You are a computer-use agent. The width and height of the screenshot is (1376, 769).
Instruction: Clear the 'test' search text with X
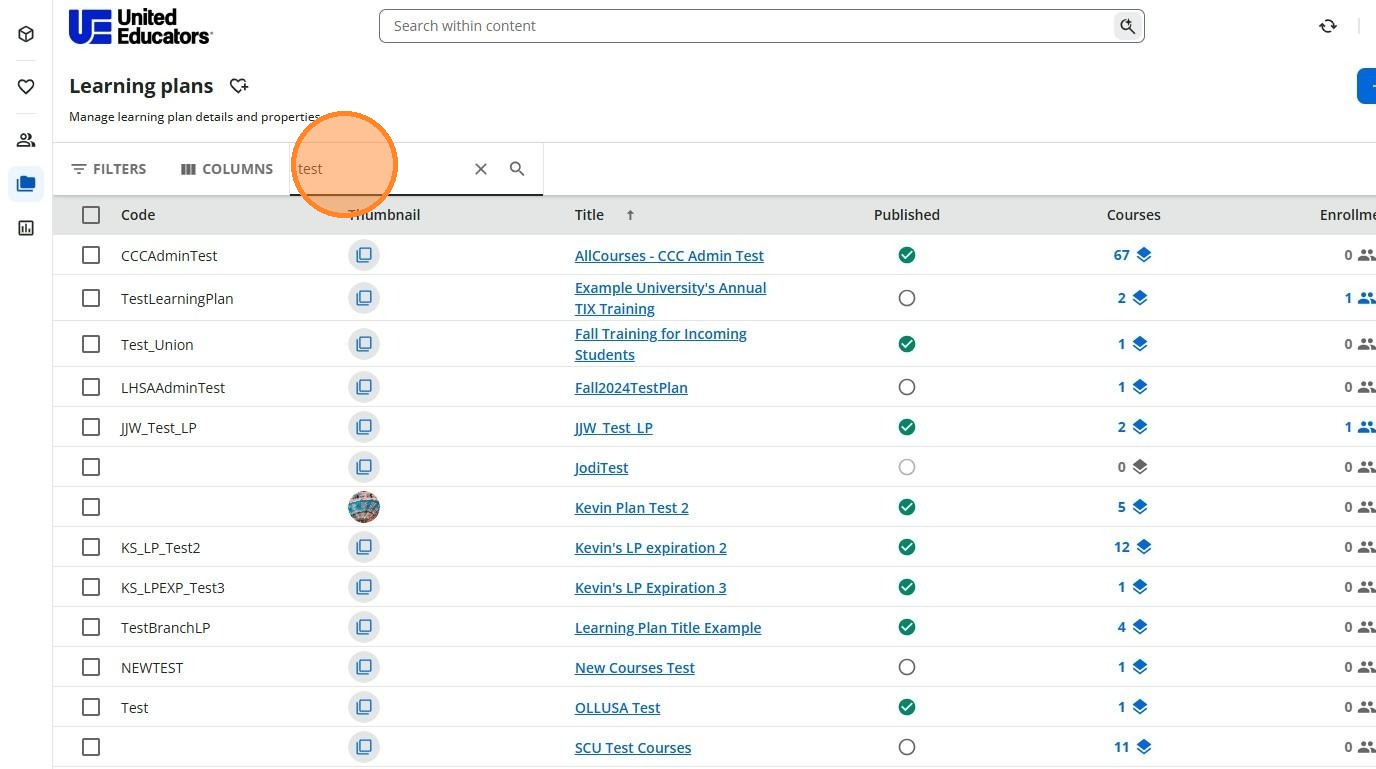(481, 169)
